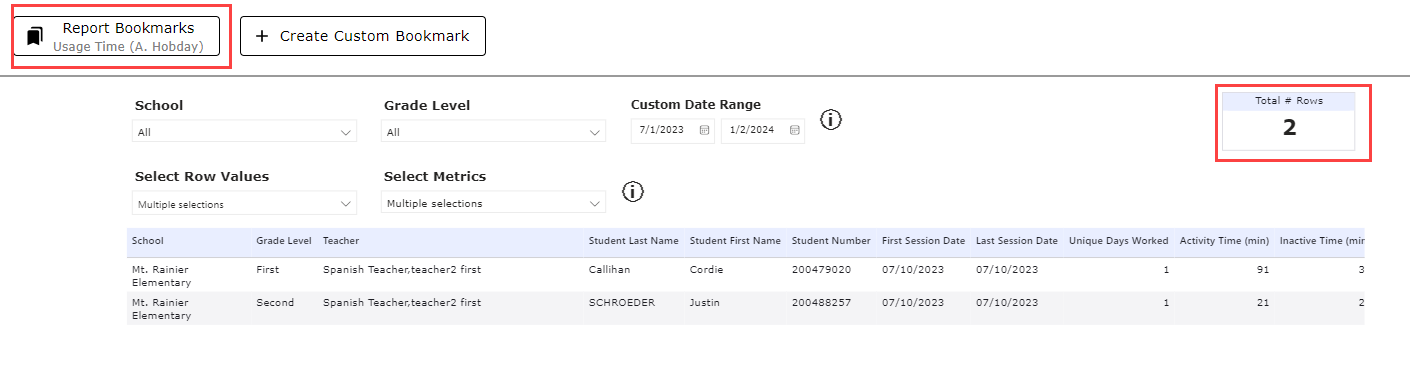Click the start date field 7/1/2023
The image size is (1410, 365).
[672, 130]
